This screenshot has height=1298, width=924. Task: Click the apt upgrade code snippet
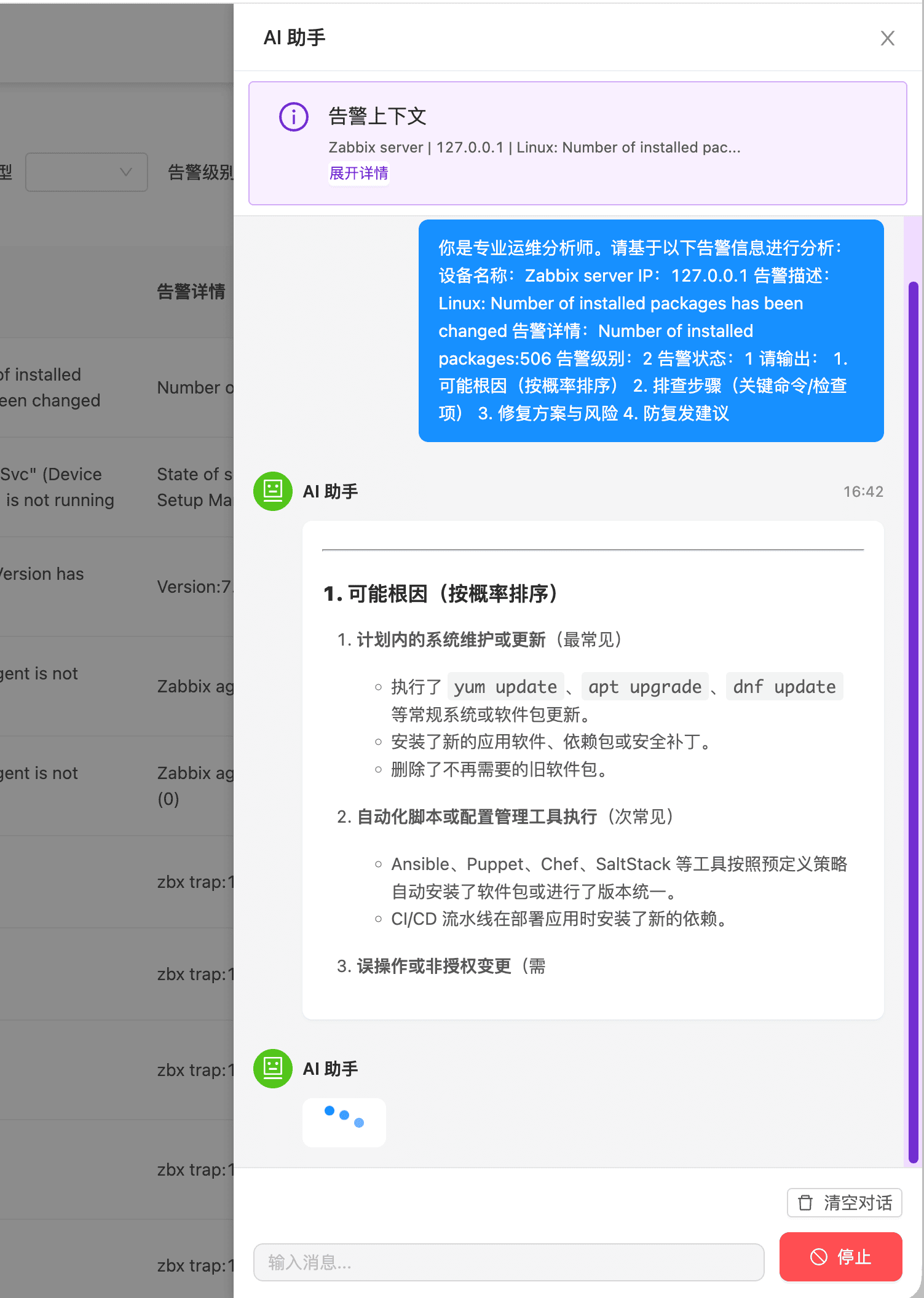point(644,687)
